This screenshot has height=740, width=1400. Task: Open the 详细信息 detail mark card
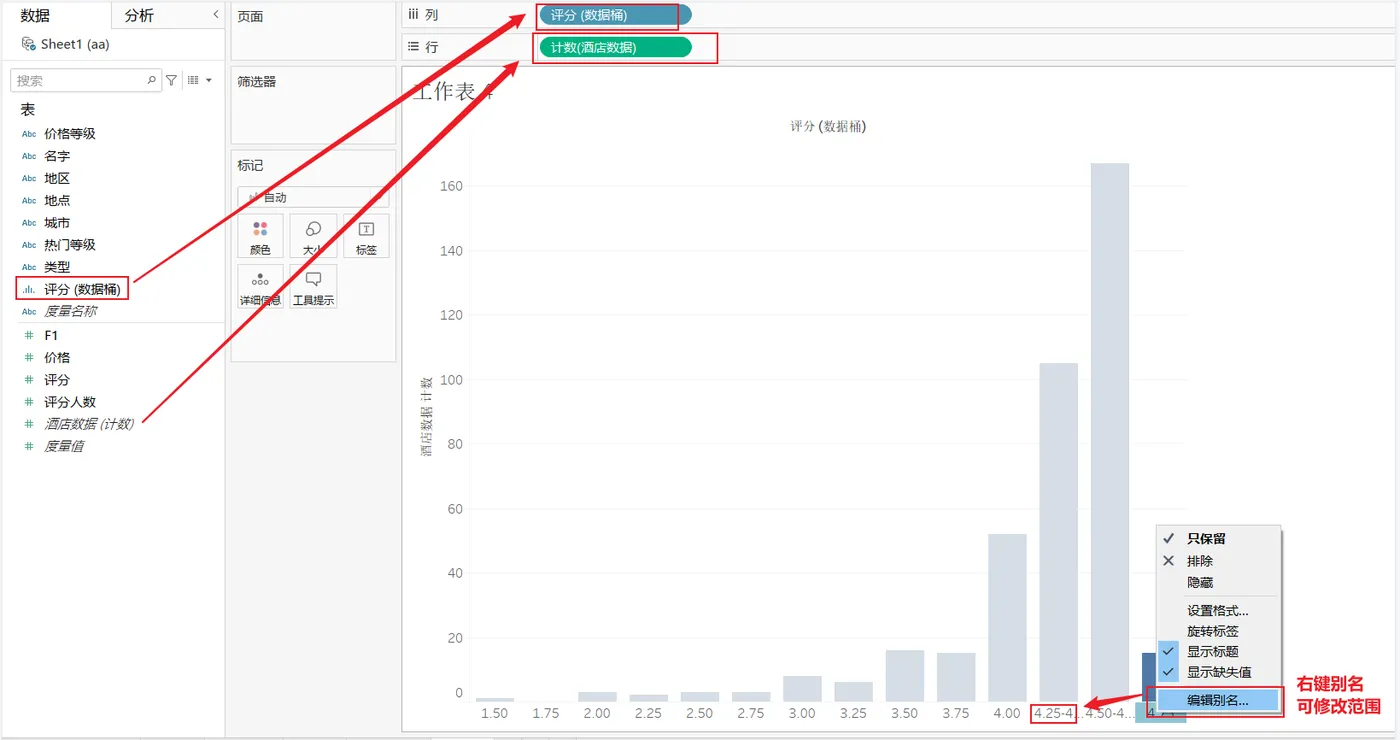pyautogui.click(x=260, y=287)
